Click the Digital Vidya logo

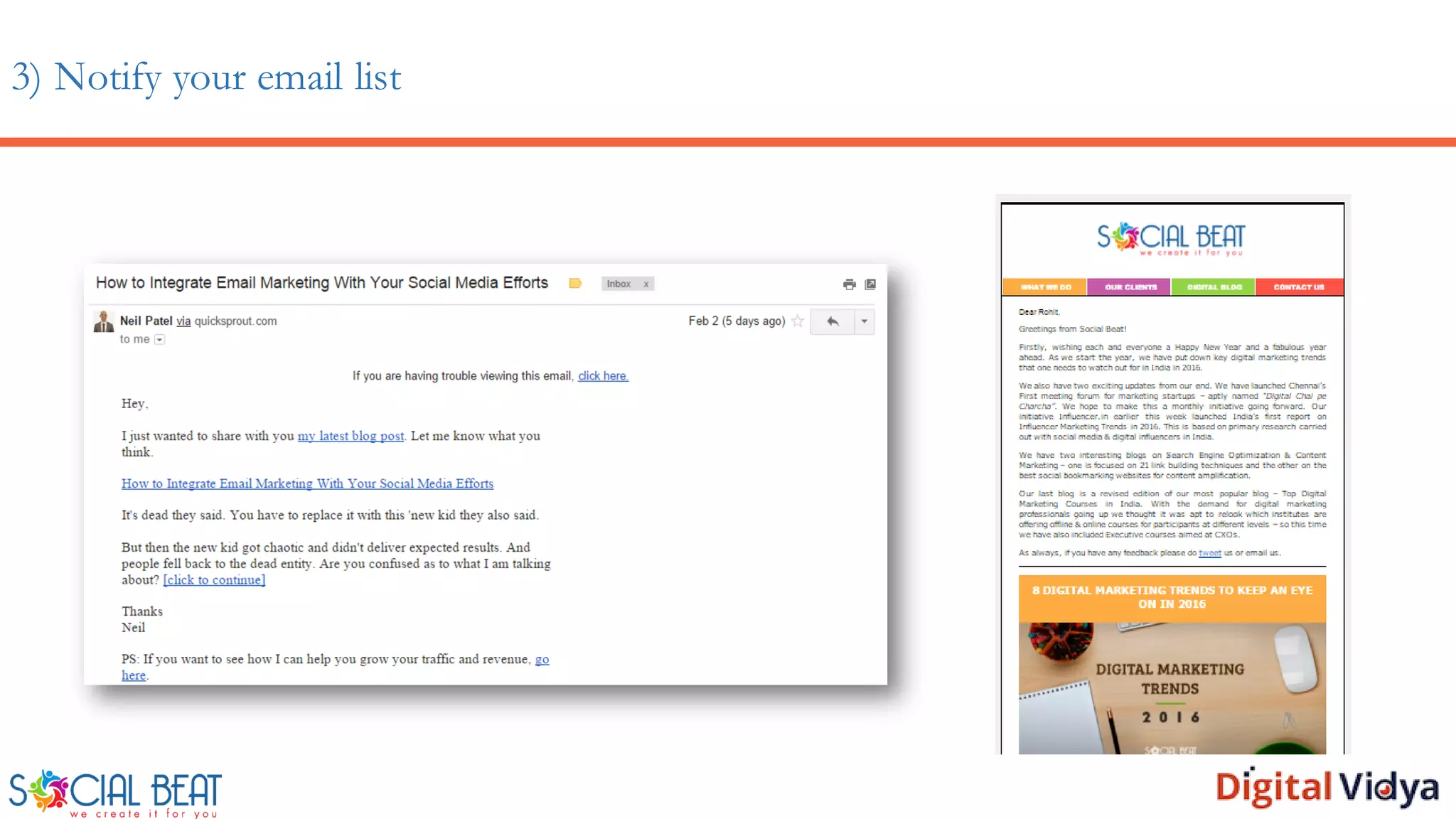tap(1327, 788)
